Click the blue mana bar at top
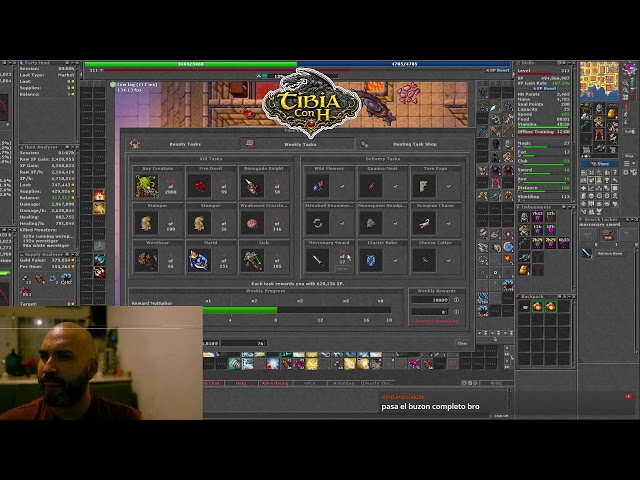Screen dimensions: 640x480 [x=404, y=64]
